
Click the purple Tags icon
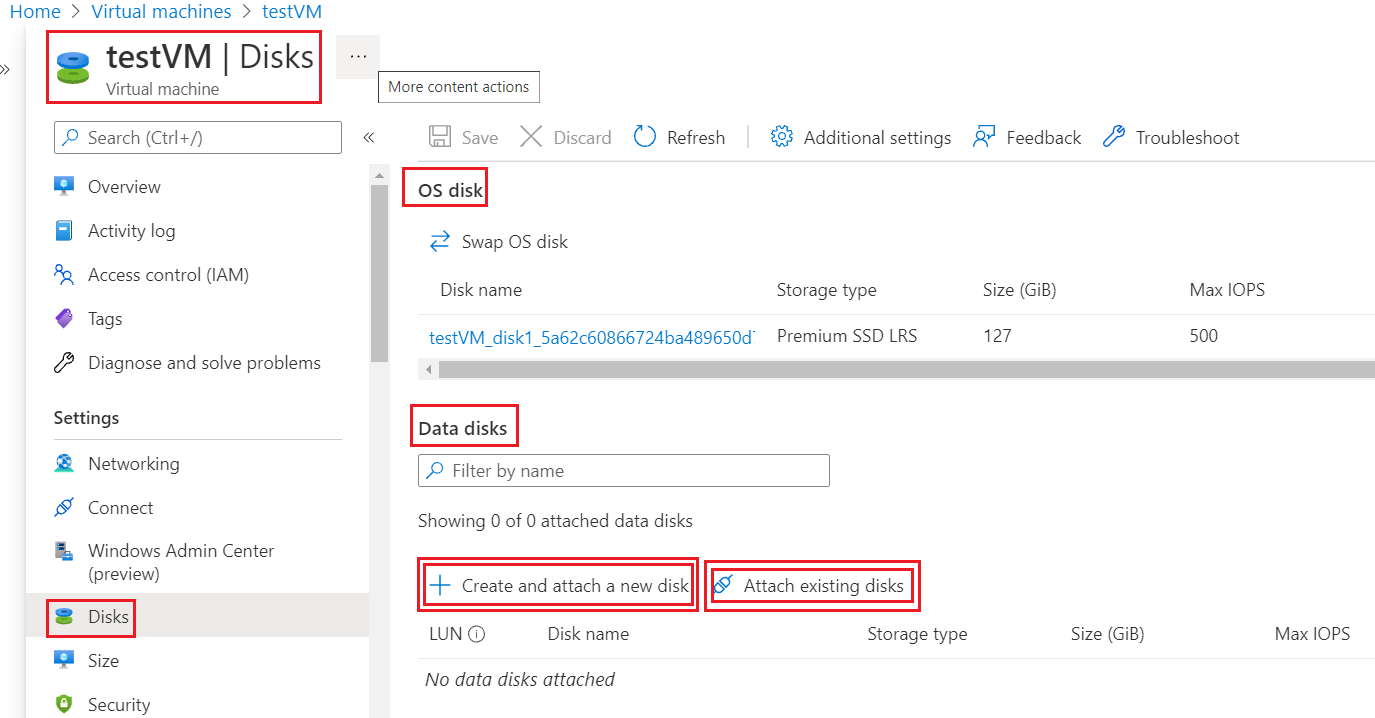[64, 319]
